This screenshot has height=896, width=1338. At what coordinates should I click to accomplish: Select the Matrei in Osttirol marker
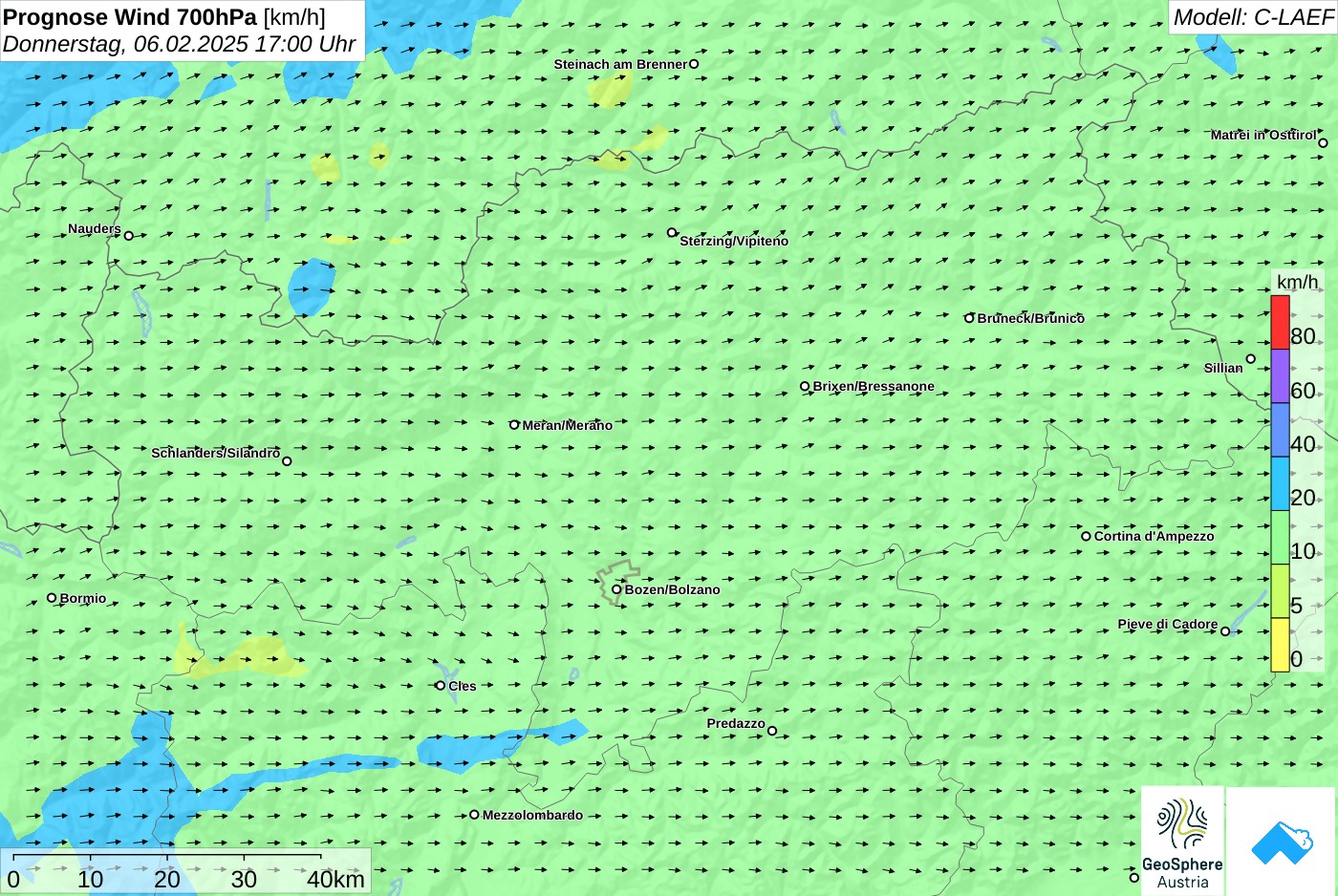1323,143
